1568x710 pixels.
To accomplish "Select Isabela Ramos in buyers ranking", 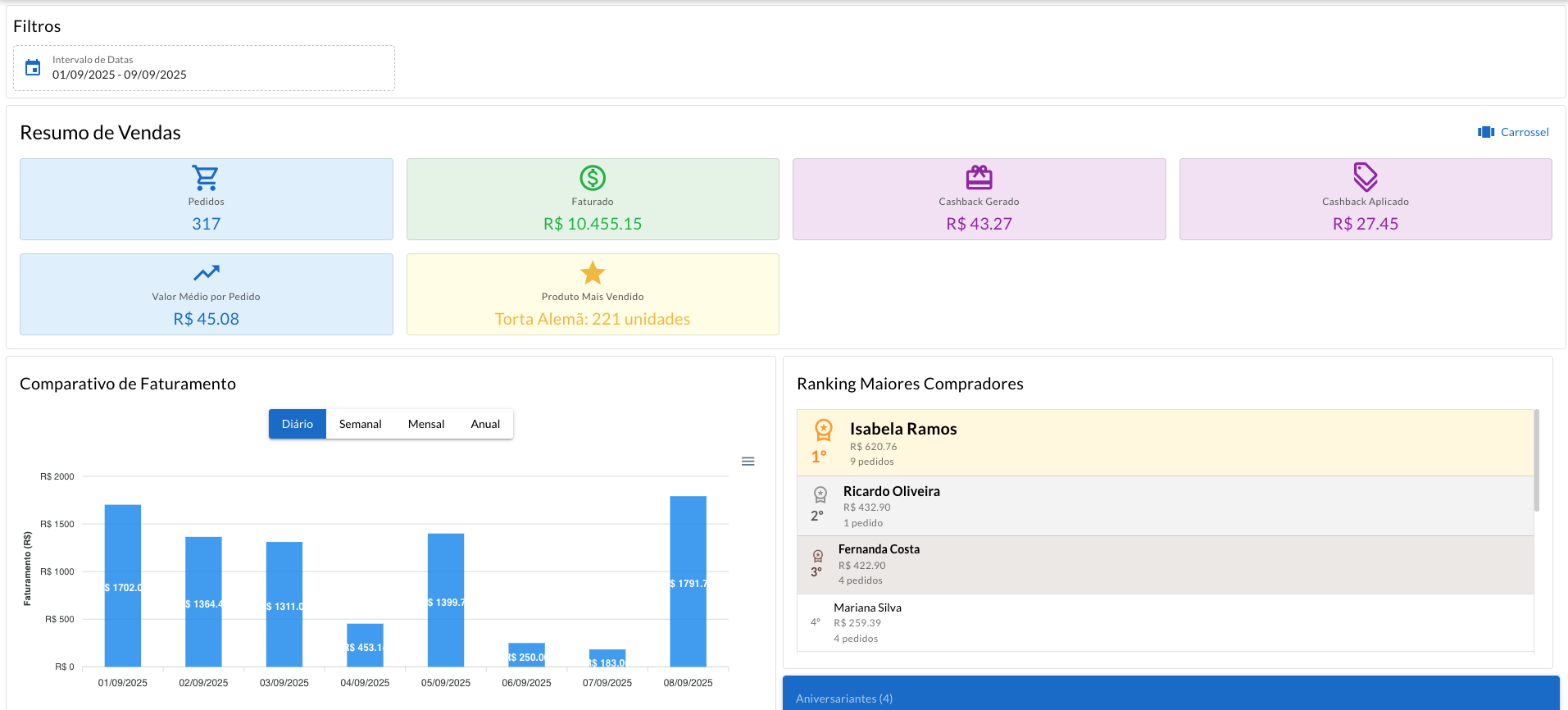I will point(902,429).
